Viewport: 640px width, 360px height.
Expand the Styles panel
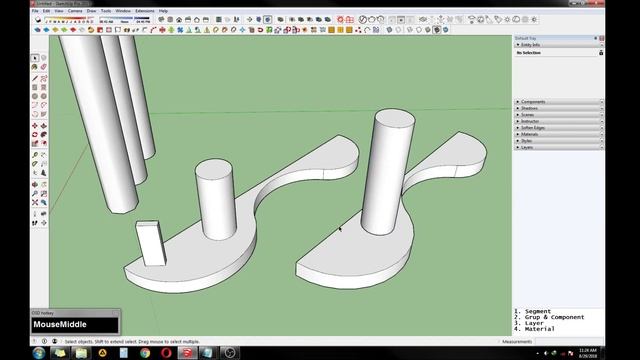[x=558, y=141]
